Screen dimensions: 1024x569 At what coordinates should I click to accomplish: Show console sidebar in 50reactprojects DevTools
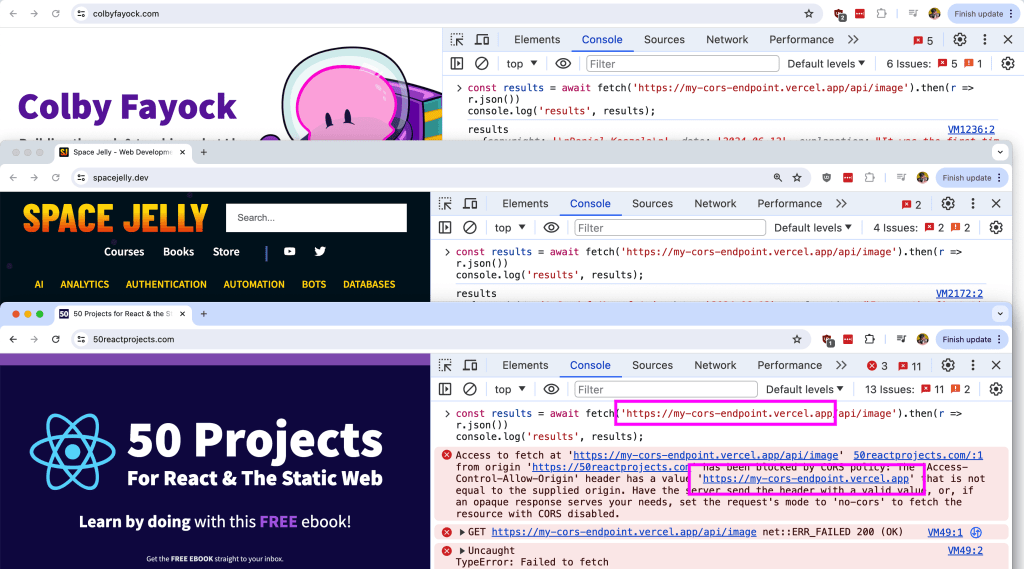pos(445,389)
